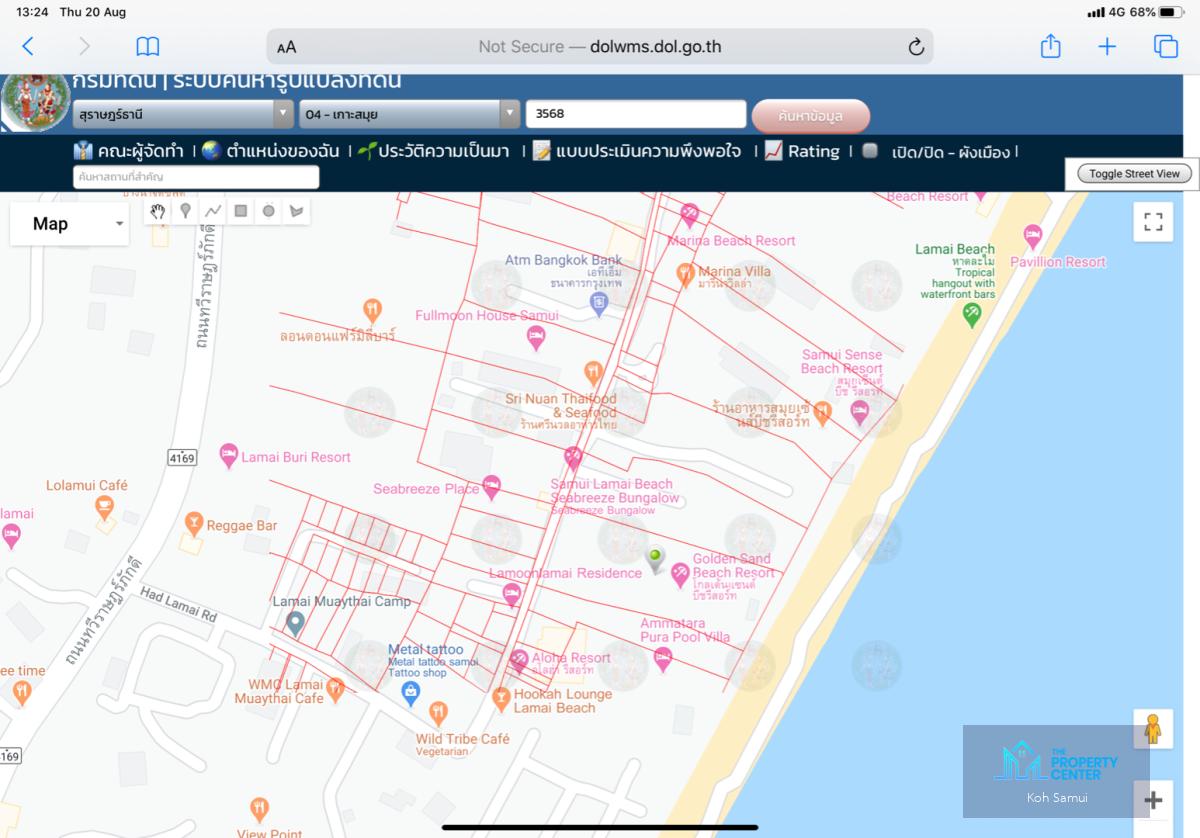Screen dimensions: 1200x838
Task: Click Aloha Resort hotel pin
Action: click(519, 661)
